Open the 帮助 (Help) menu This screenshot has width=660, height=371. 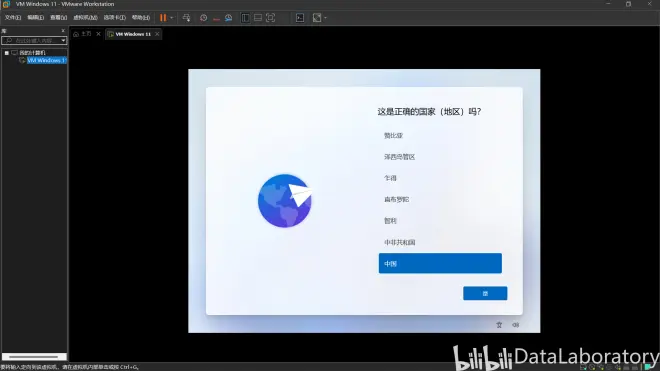141,18
